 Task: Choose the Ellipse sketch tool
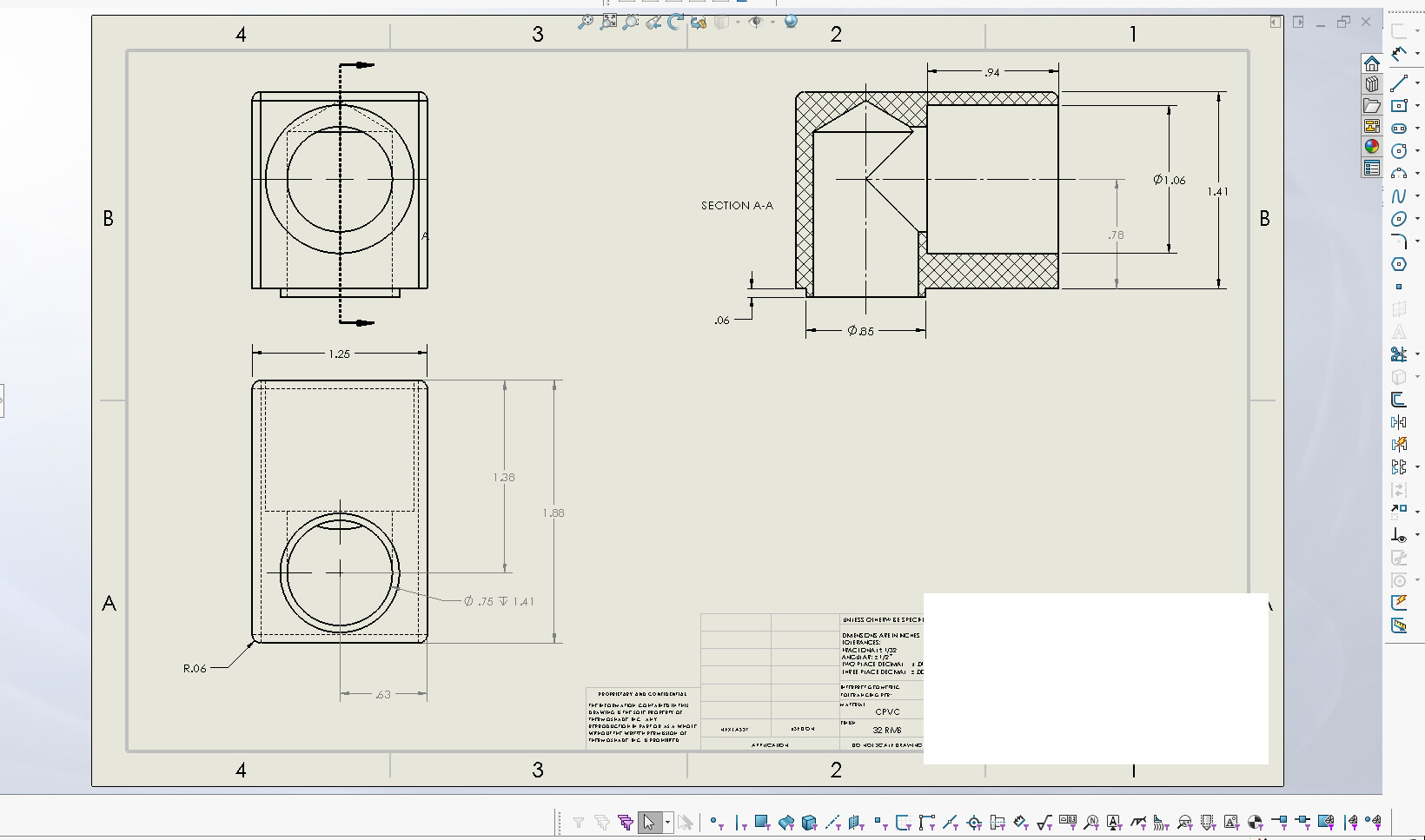(1398, 219)
